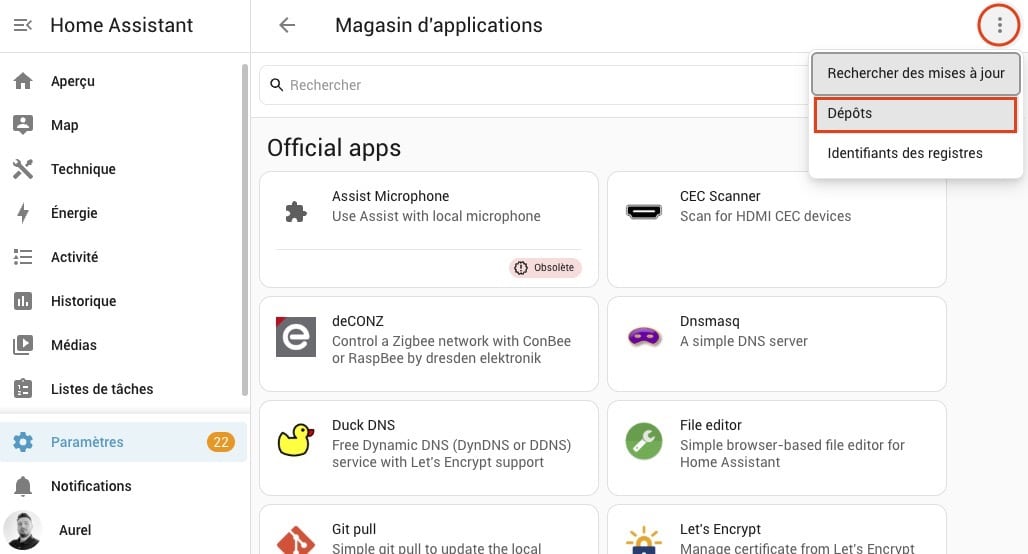Click the back arrow icon
The height and width of the screenshot is (554, 1028).
coord(287,26)
